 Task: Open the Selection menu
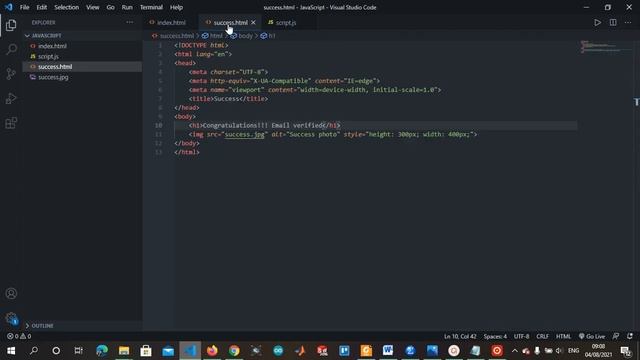point(67,7)
